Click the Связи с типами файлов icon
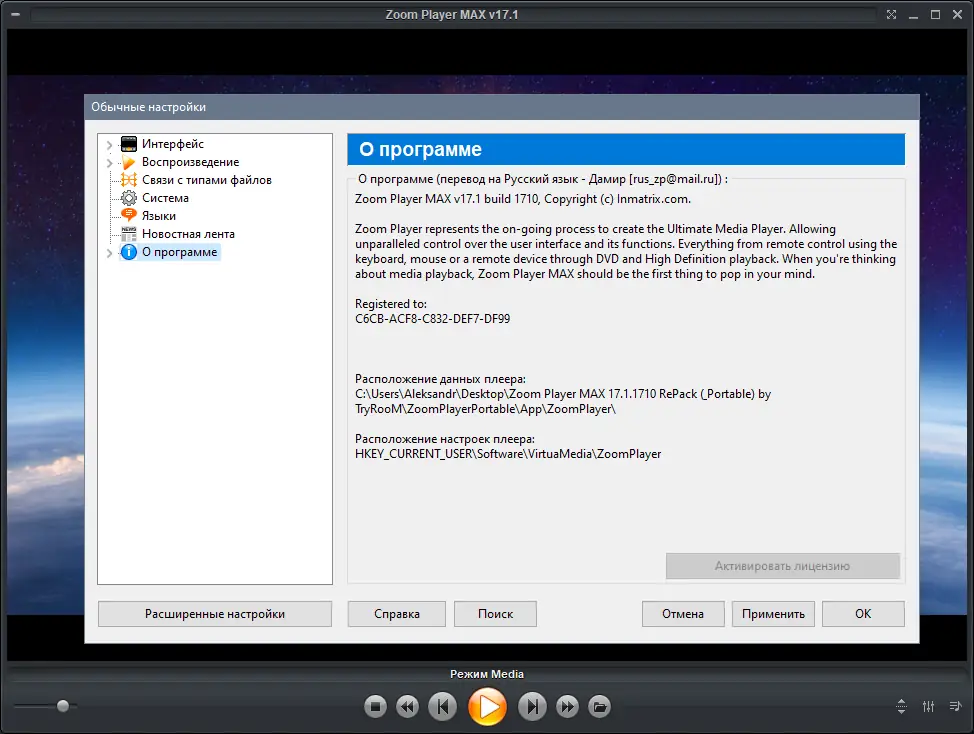 129,180
